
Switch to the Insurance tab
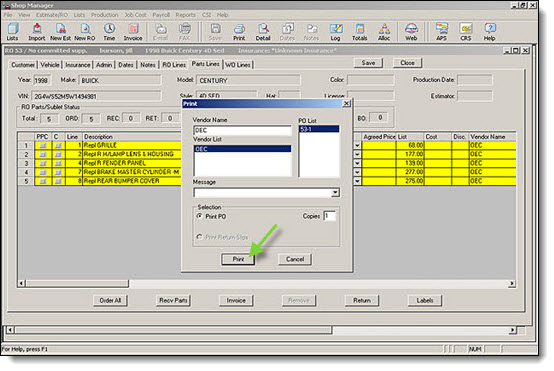pyautogui.click(x=78, y=65)
